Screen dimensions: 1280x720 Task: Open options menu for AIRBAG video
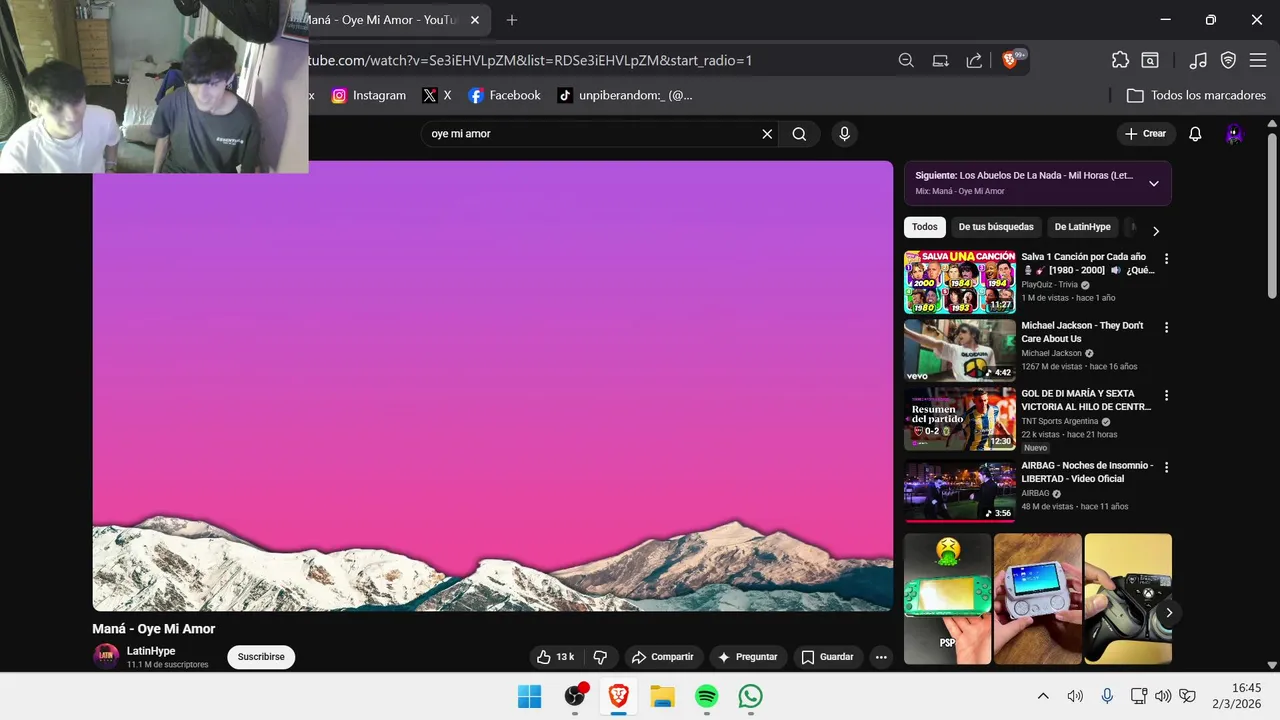pyautogui.click(x=1166, y=467)
